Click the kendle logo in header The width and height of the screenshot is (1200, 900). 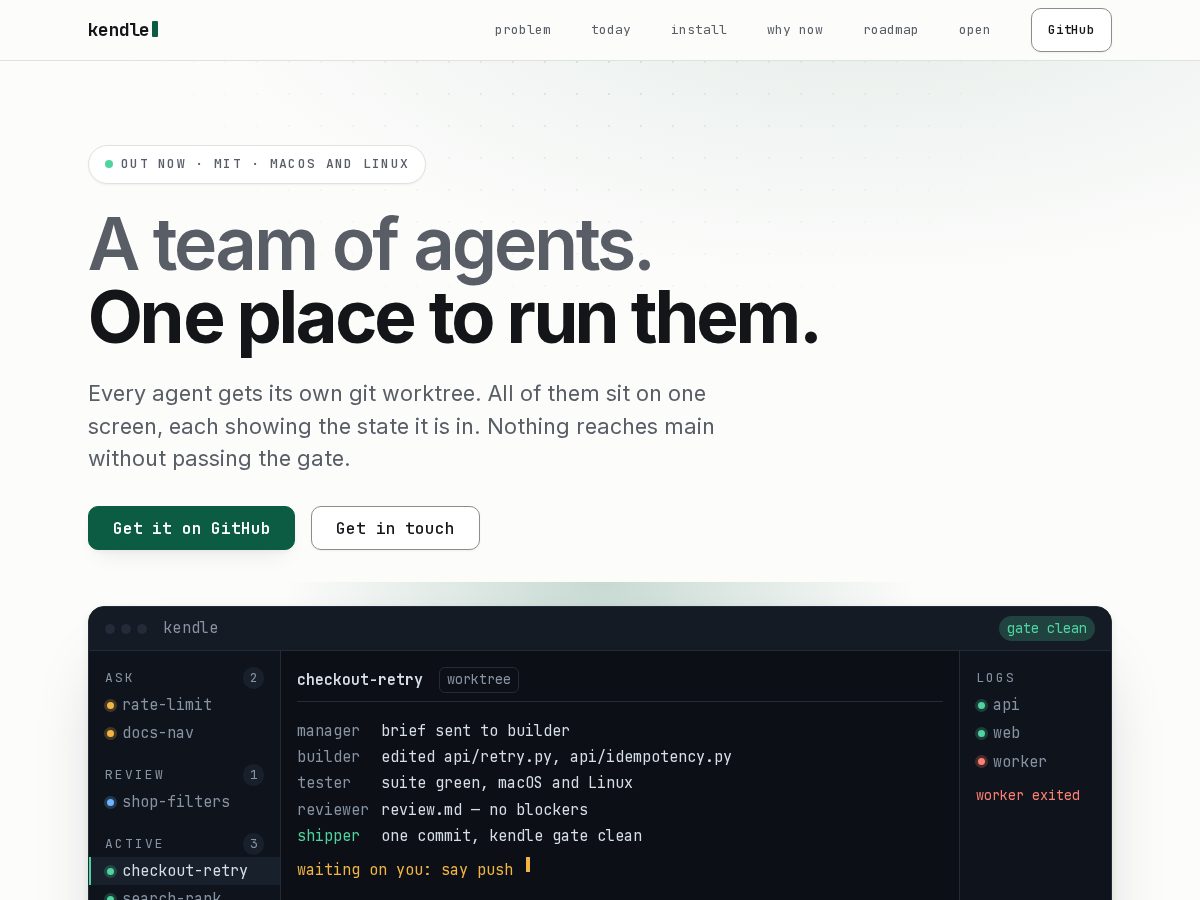click(123, 29)
